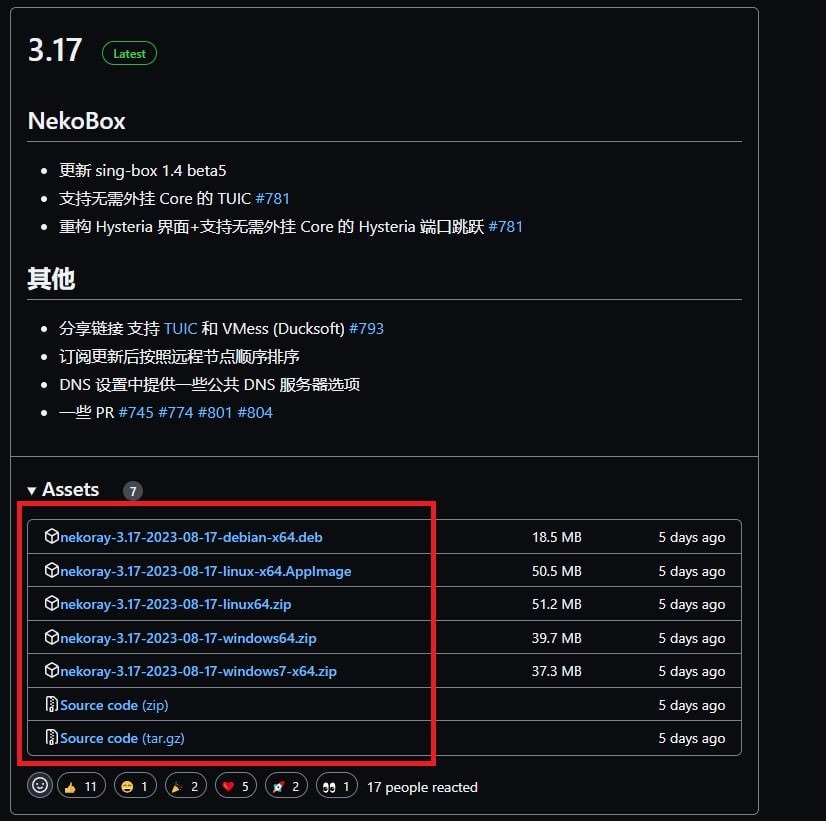This screenshot has width=826, height=821.
Task: Click package icon beside linux64.zip
Action: (52, 603)
